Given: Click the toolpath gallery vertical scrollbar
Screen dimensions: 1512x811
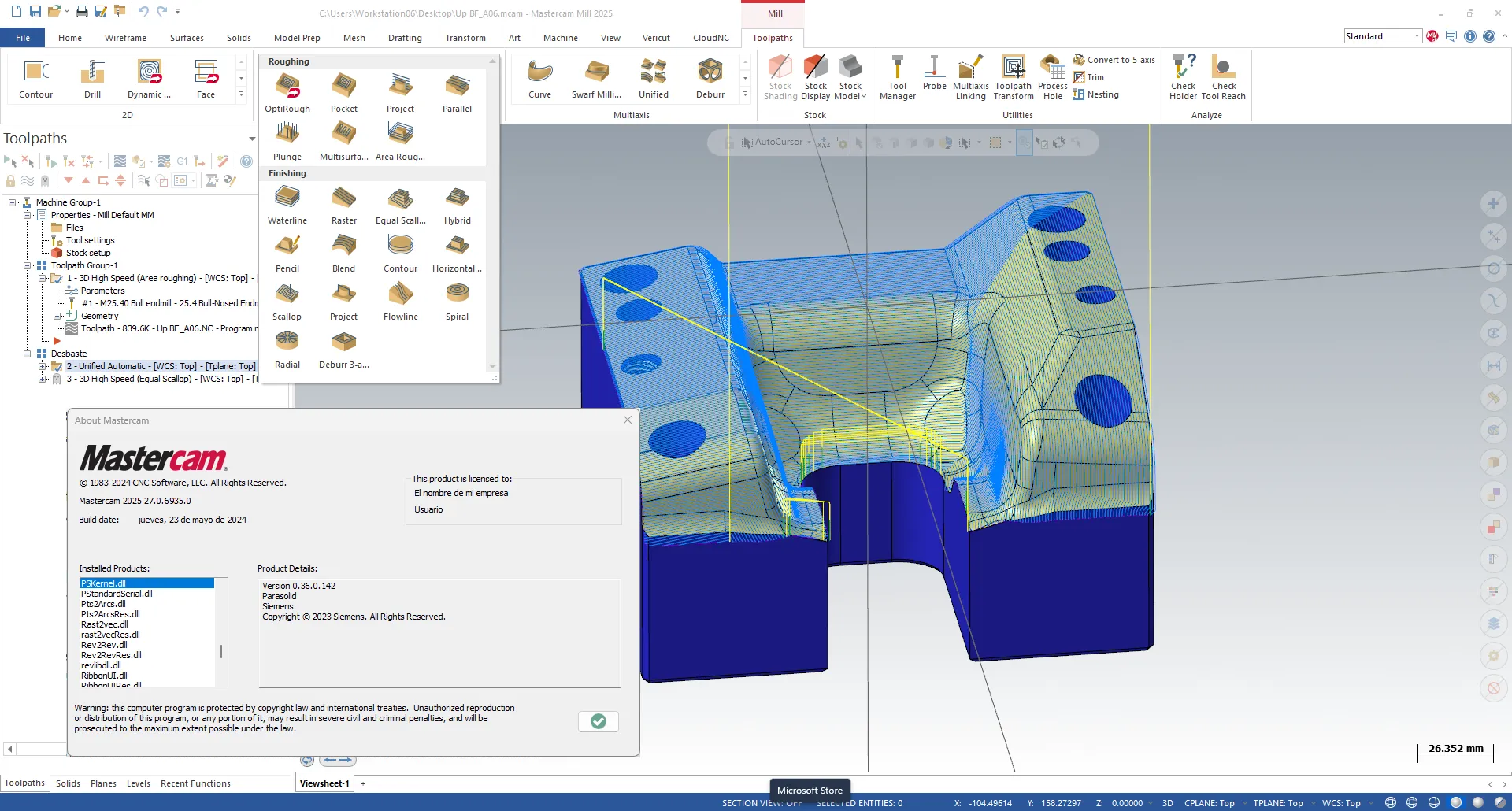Looking at the screenshot, I should coord(493,213).
